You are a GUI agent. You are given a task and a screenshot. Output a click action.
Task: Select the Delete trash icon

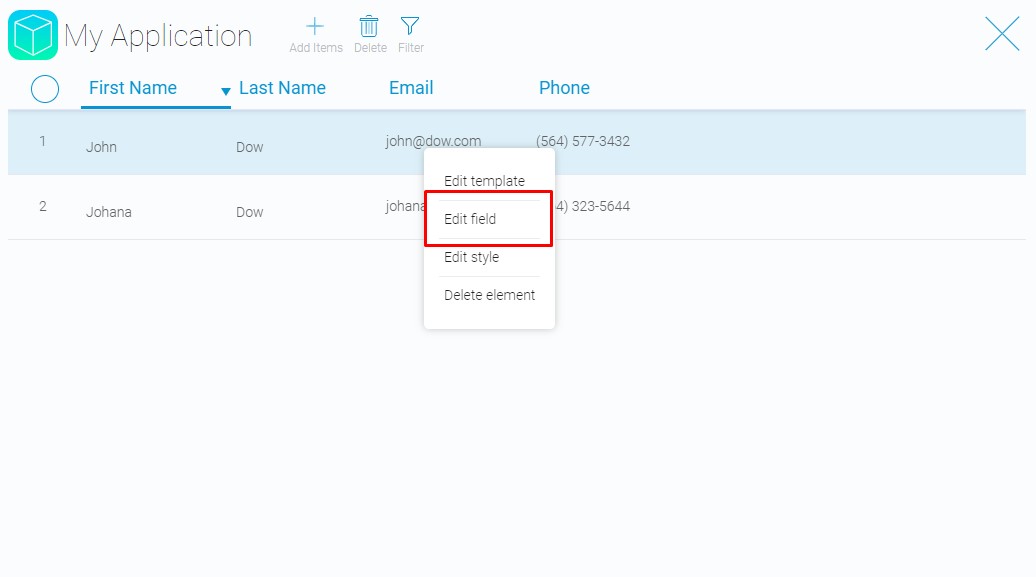[369, 26]
